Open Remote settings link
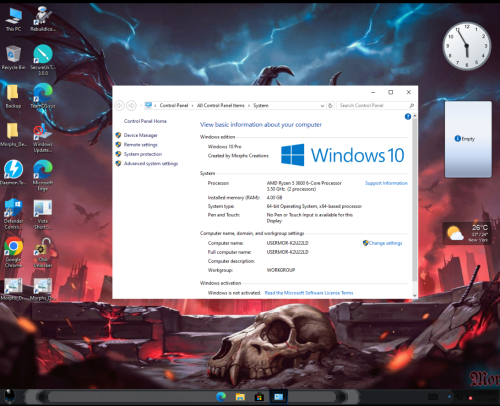The width and height of the screenshot is (500, 406). click(140, 145)
